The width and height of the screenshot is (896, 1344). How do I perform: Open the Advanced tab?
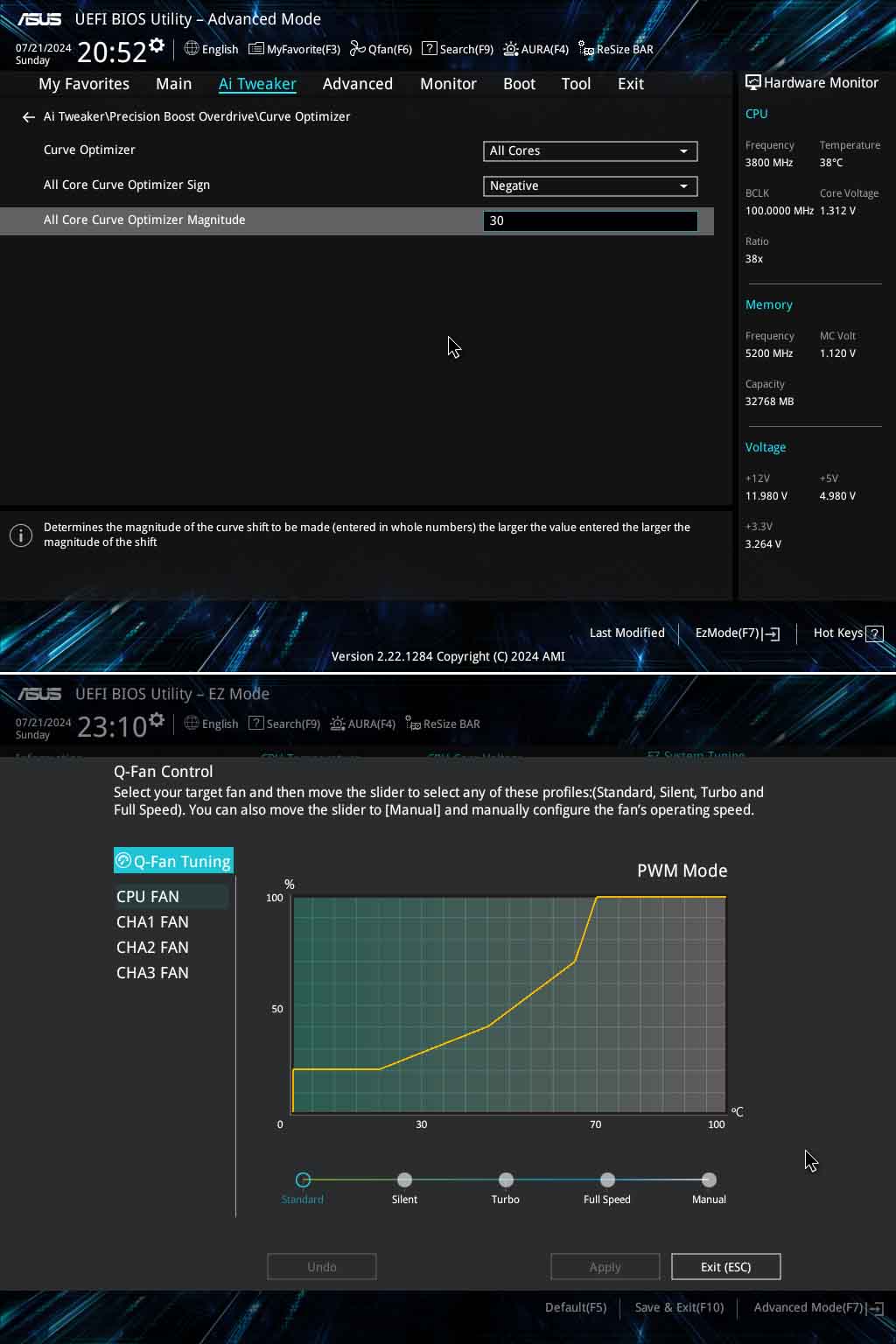tap(357, 84)
